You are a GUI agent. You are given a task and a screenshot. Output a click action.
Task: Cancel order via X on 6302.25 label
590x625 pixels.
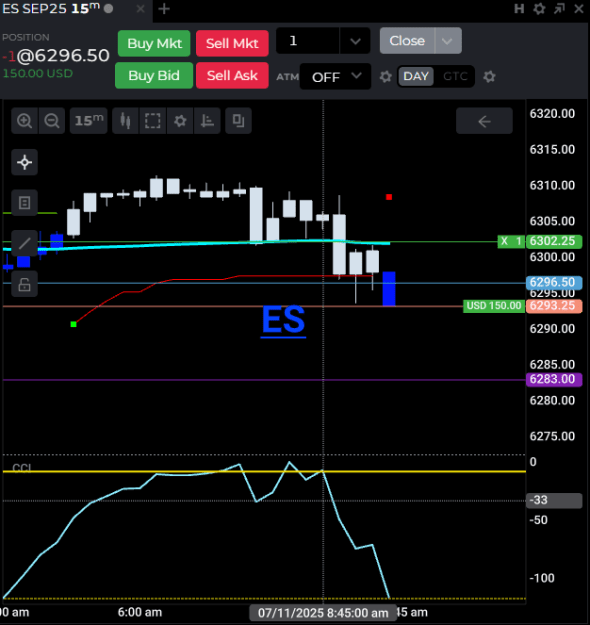click(x=504, y=241)
